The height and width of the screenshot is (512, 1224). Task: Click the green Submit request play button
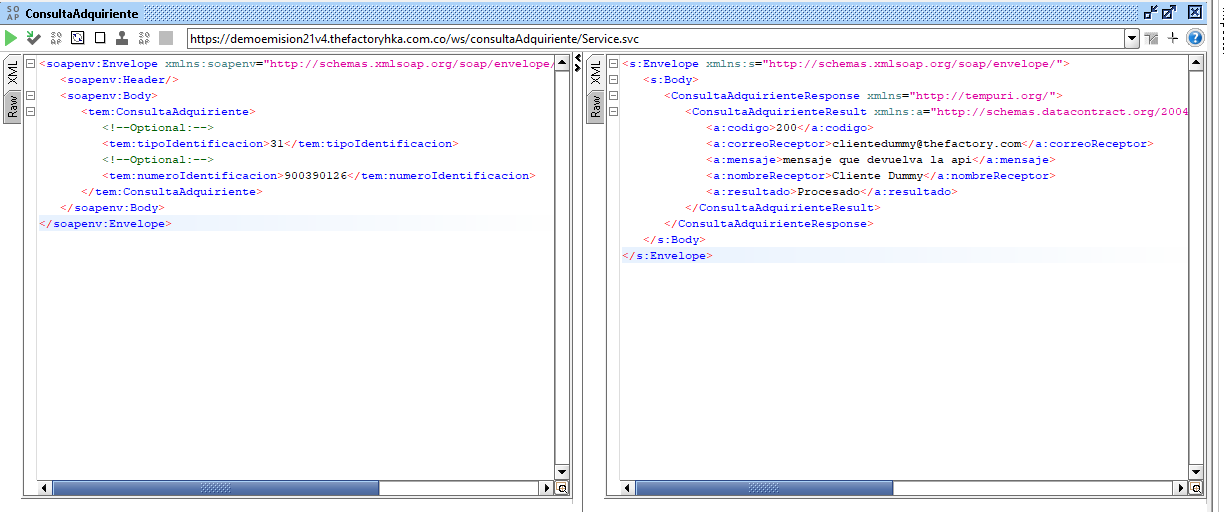(11, 38)
